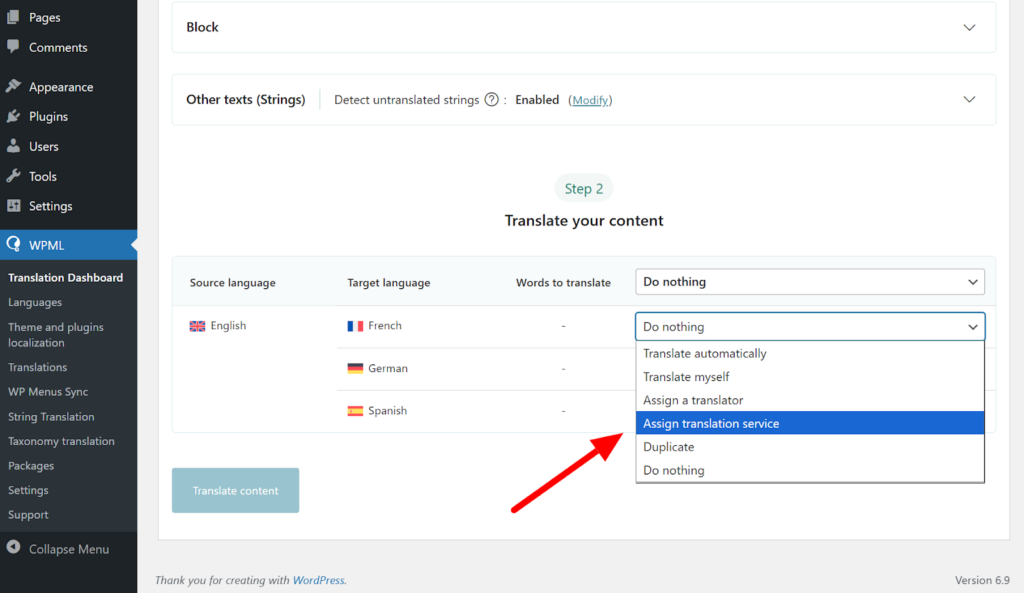Click the Collapse Menu label
Viewport: 1024px width, 593px height.
69,549
